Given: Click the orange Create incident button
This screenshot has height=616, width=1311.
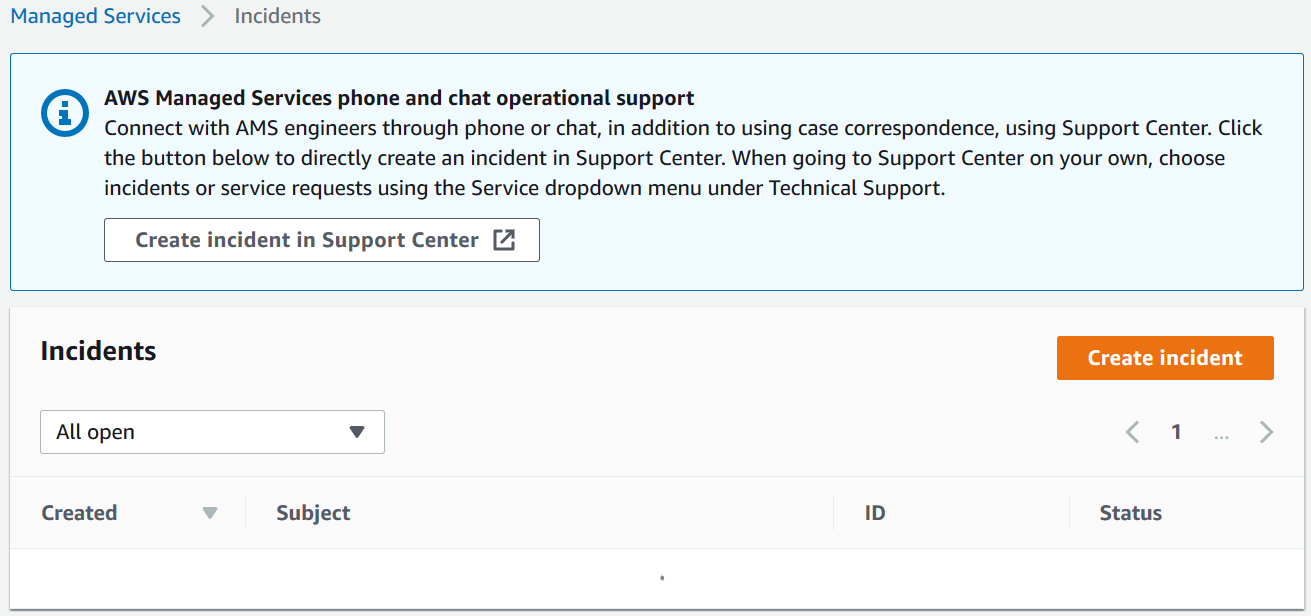Looking at the screenshot, I should tap(1164, 357).
